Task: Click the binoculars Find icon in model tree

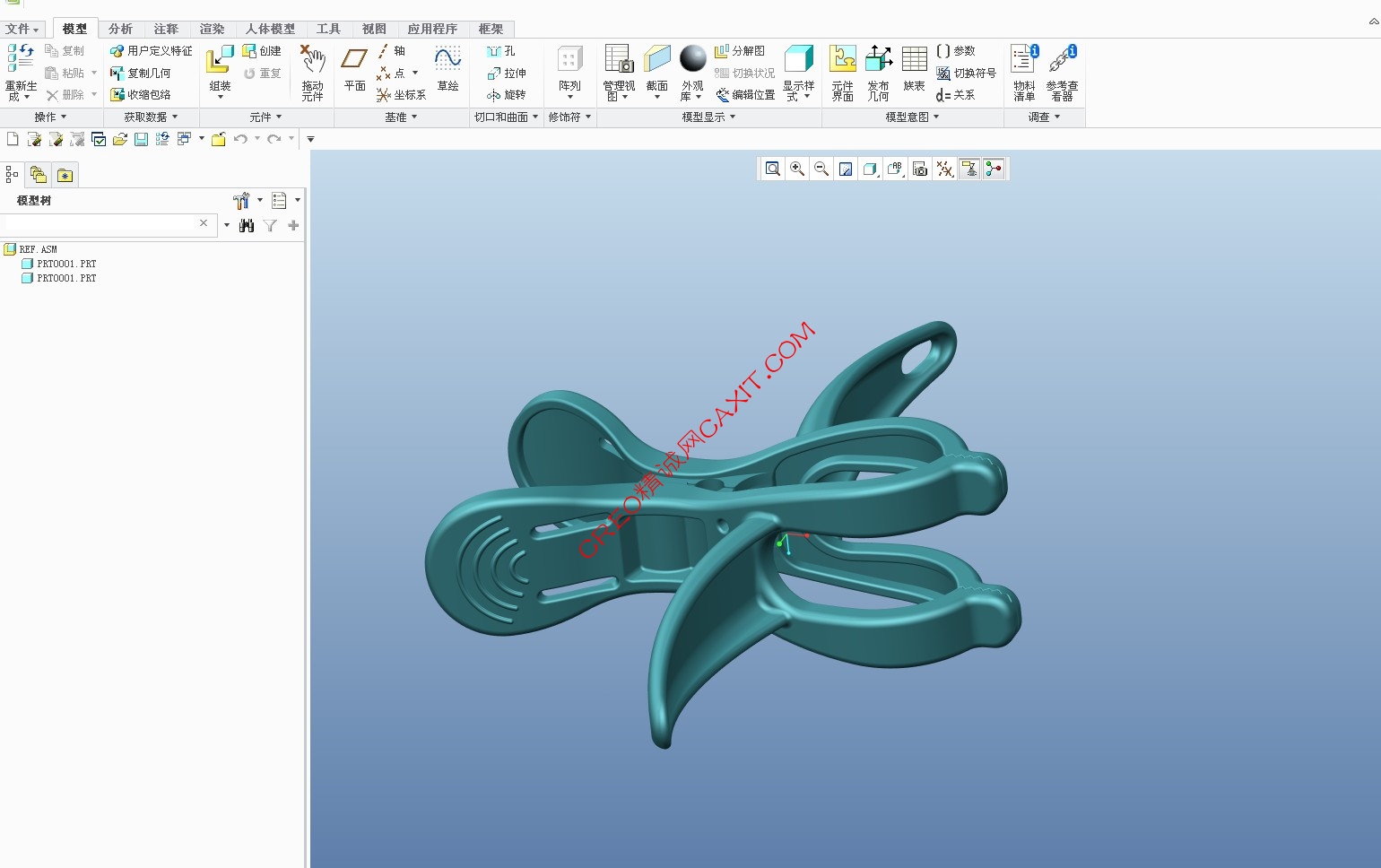Action: click(x=247, y=225)
